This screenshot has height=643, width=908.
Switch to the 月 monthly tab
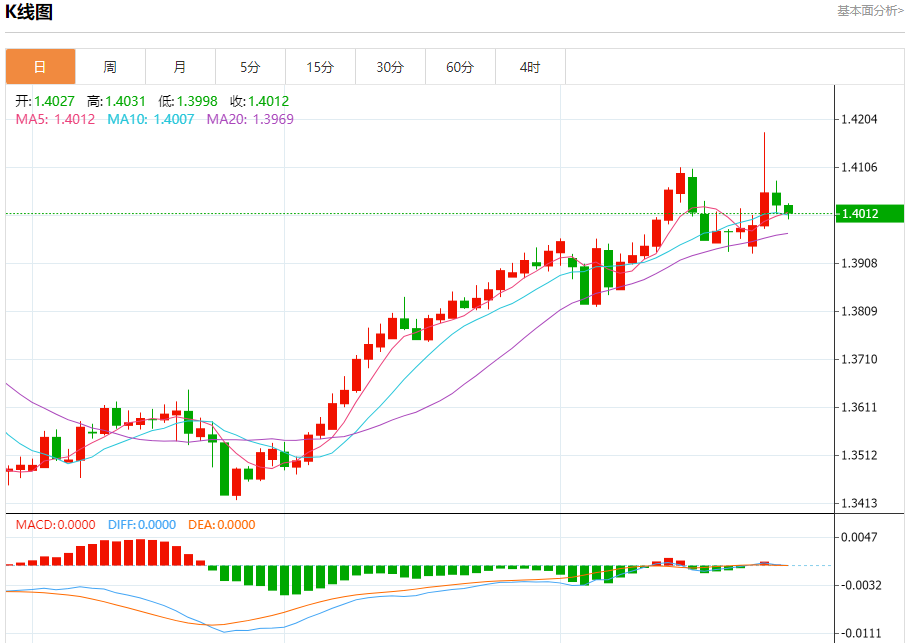(181, 67)
